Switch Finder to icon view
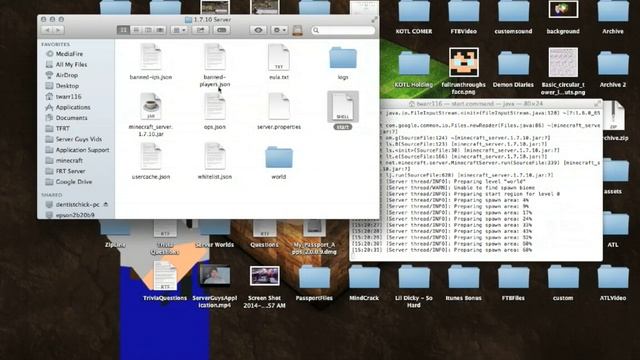Screen dimensions: 640x360 point(123,30)
